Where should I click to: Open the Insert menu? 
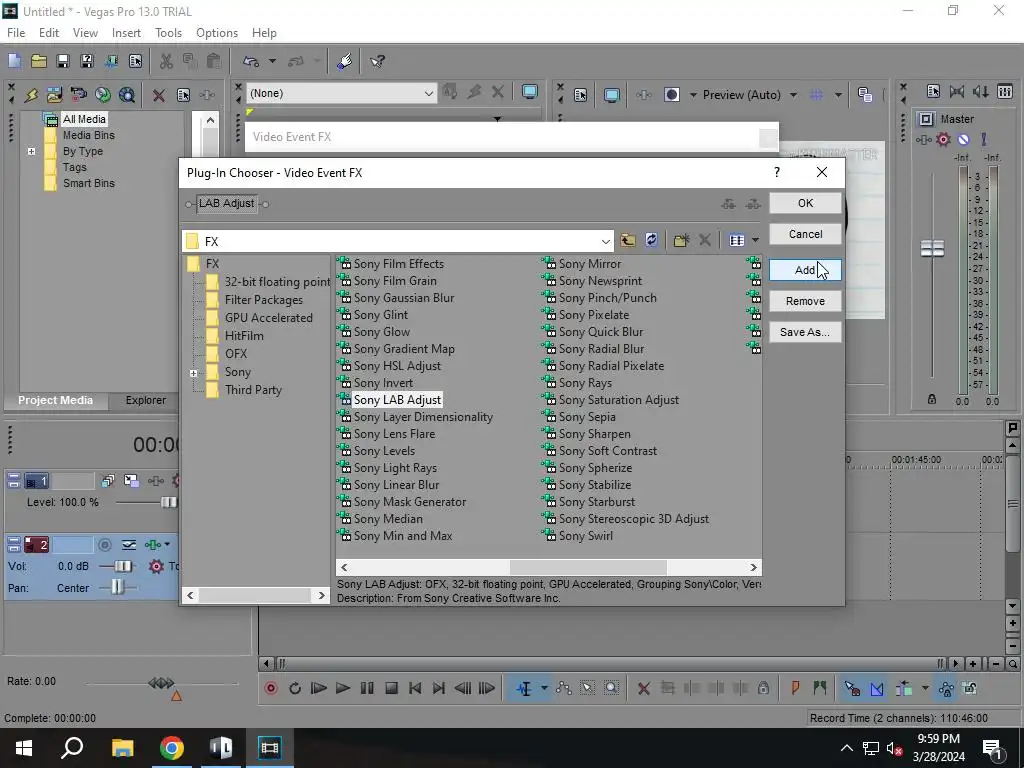click(126, 33)
